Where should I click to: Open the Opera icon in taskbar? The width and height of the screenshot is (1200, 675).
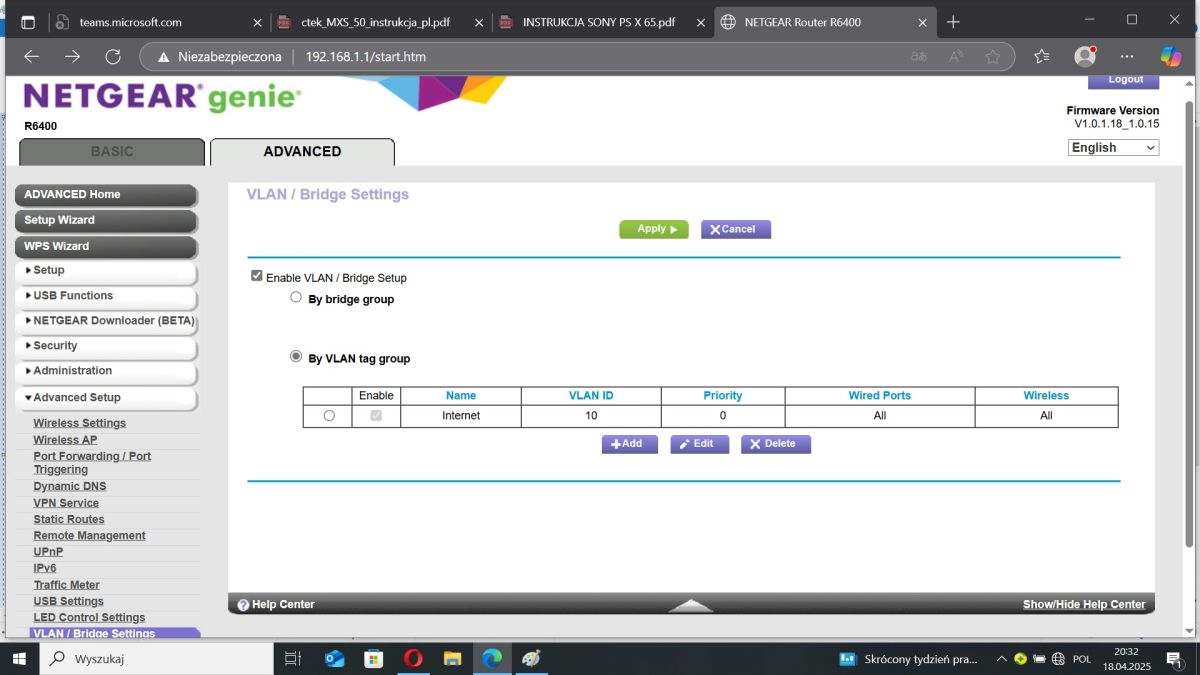(x=413, y=659)
